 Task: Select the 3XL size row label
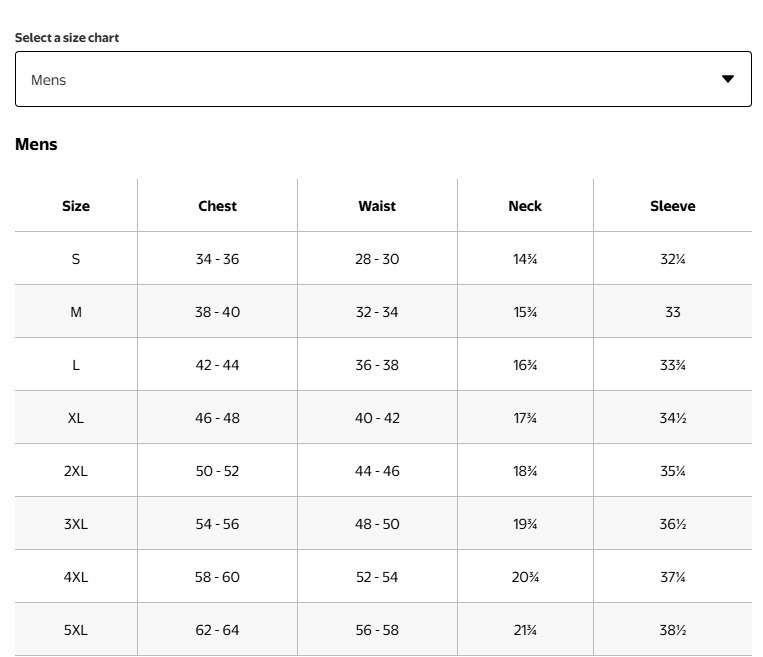pyautogui.click(x=76, y=524)
